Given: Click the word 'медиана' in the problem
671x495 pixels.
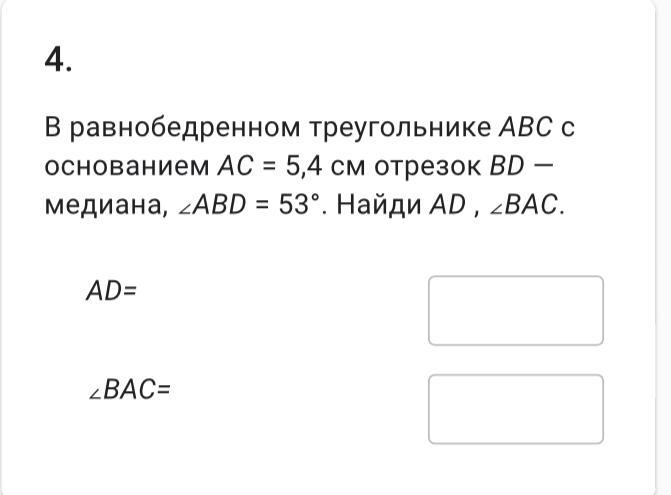Looking at the screenshot, I should pyautogui.click(x=105, y=205).
